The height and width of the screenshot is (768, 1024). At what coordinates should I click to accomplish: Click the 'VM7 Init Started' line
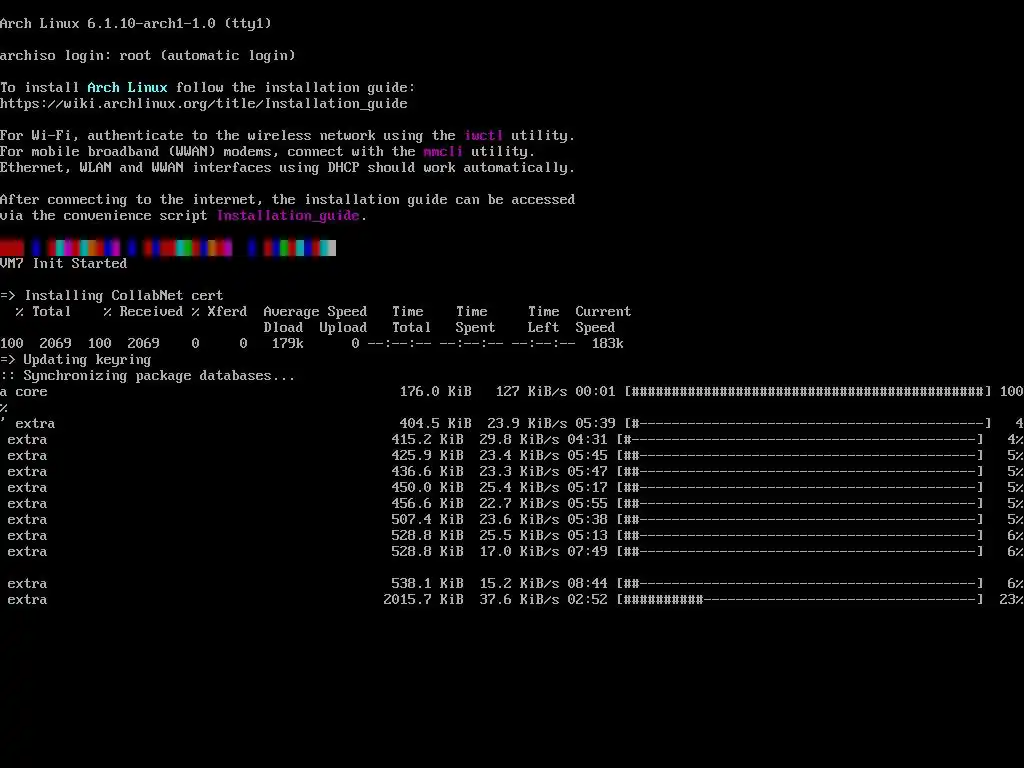pos(63,263)
